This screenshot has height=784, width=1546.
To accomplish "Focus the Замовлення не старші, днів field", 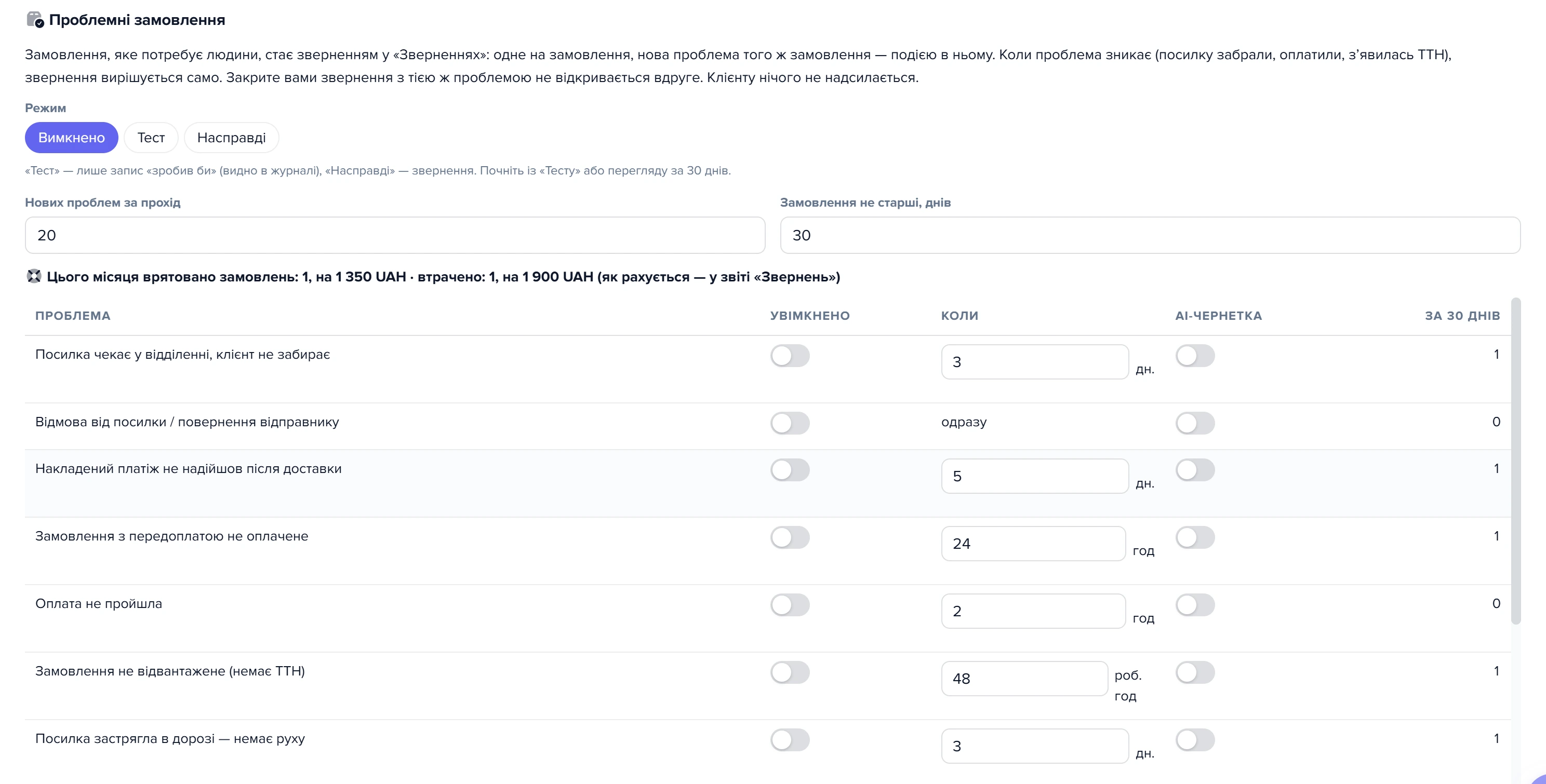I will click(x=1150, y=235).
